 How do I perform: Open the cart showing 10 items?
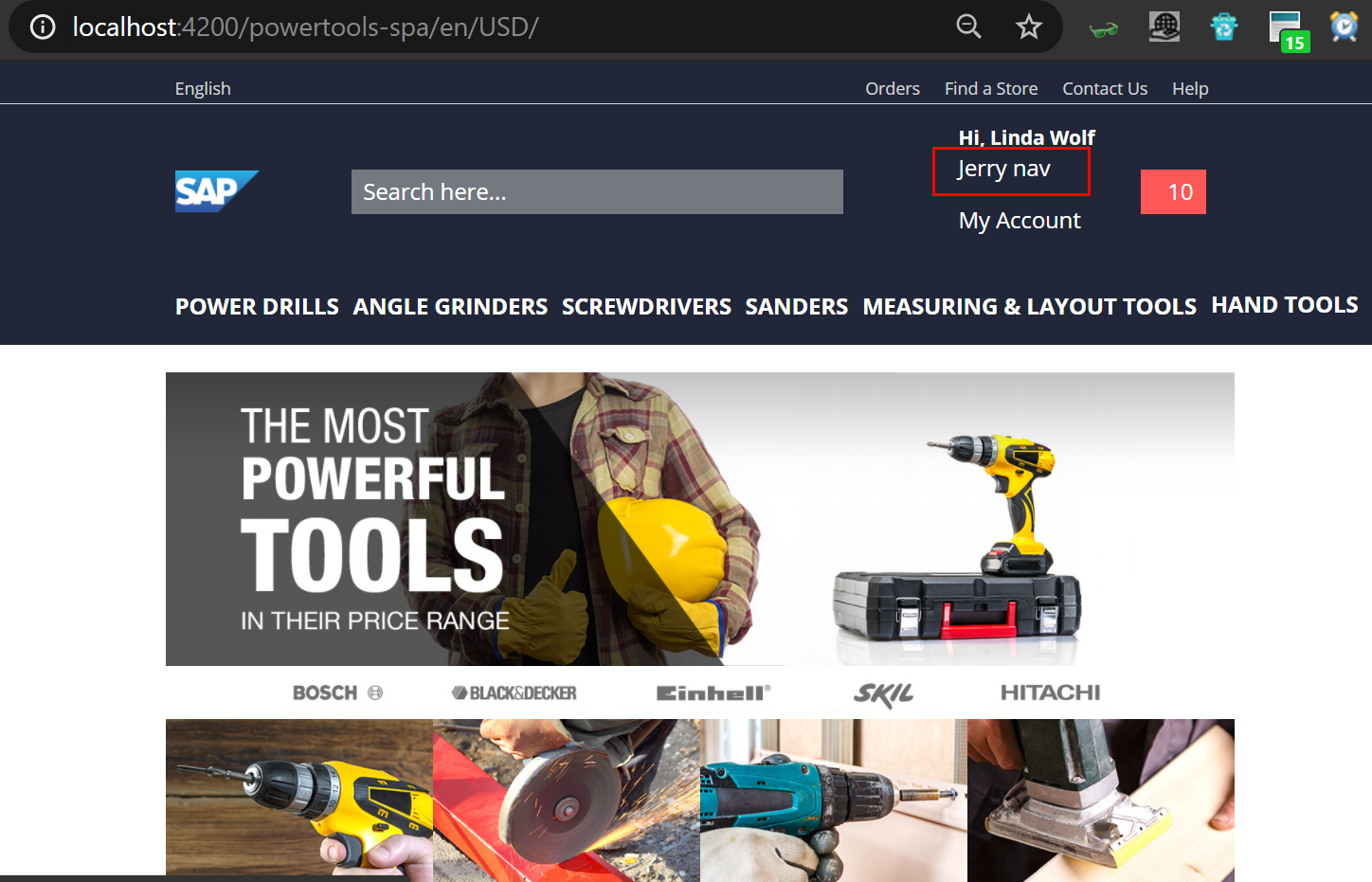pos(1173,192)
